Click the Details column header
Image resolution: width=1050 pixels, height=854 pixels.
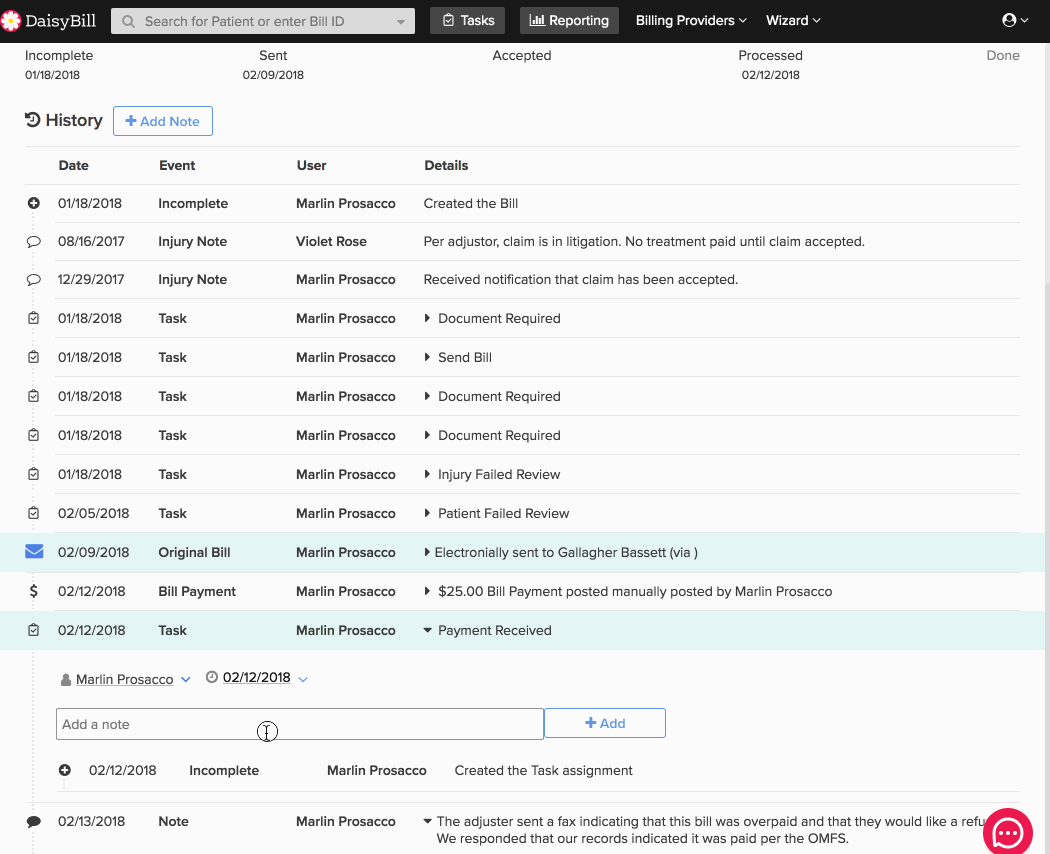[446, 165]
